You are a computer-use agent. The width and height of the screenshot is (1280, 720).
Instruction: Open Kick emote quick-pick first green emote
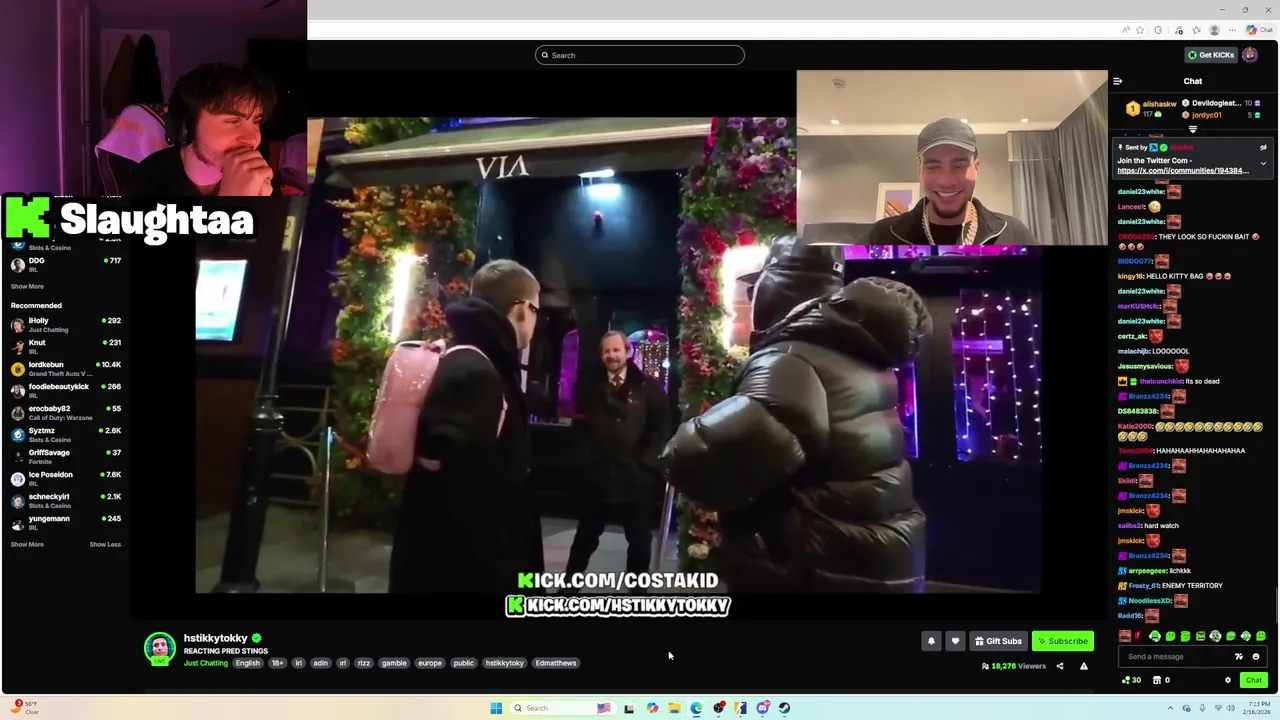click(x=1155, y=636)
